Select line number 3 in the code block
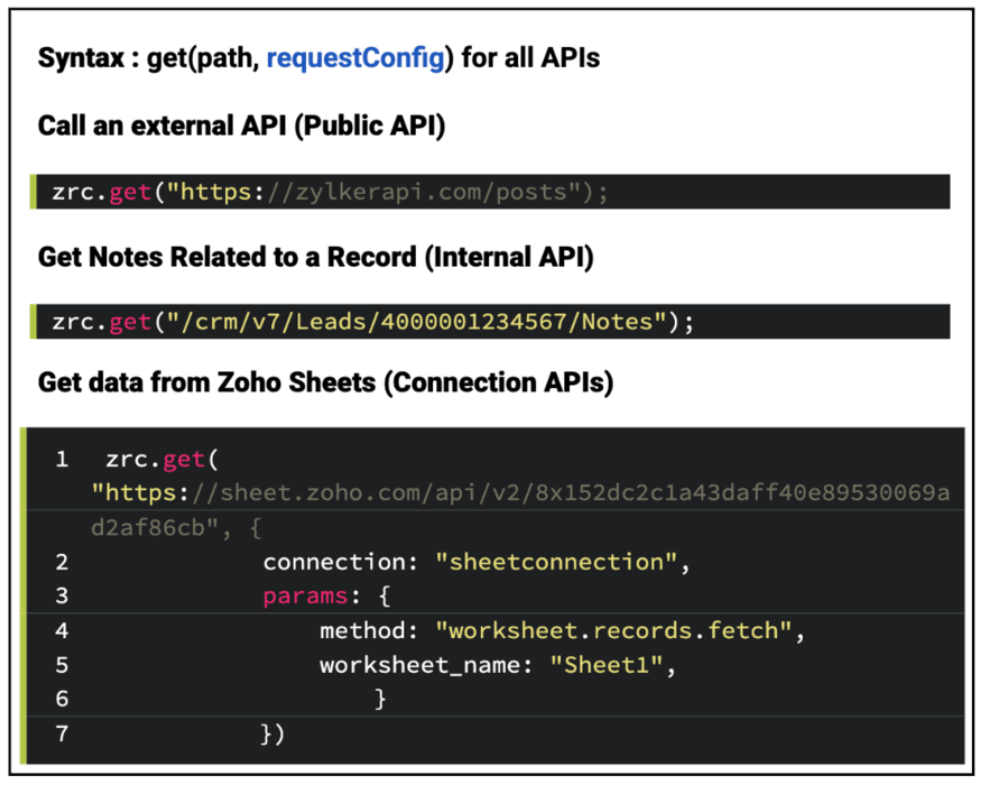The height and width of the screenshot is (786, 982). point(62,596)
